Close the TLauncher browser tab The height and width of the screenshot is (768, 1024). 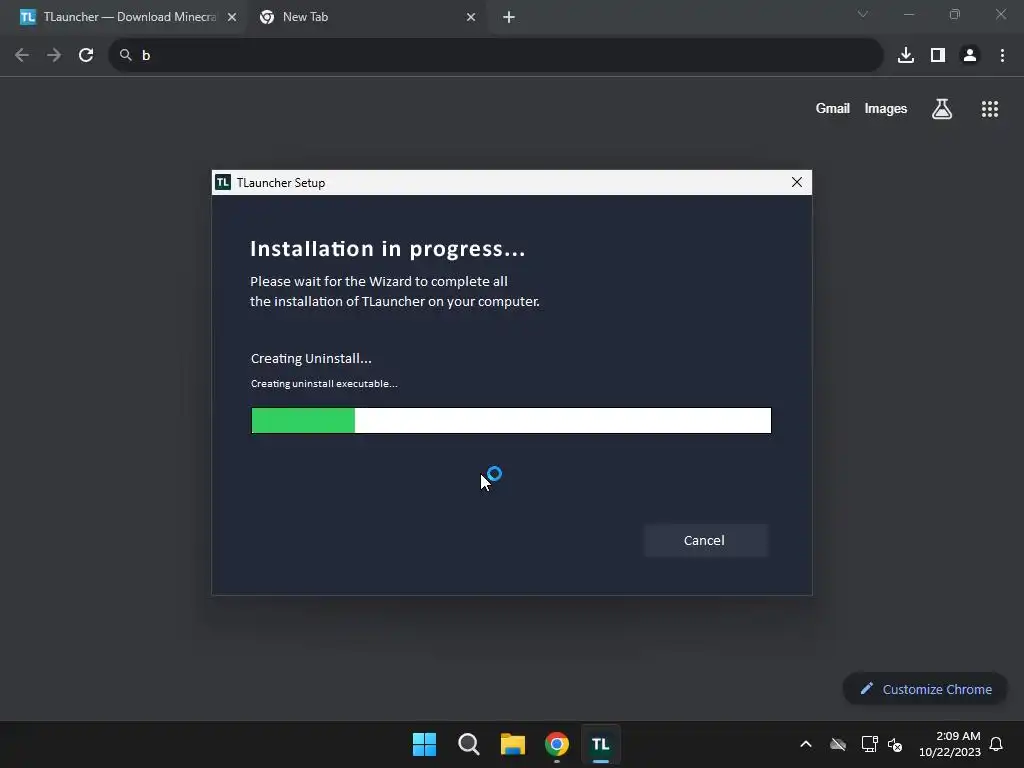point(232,17)
